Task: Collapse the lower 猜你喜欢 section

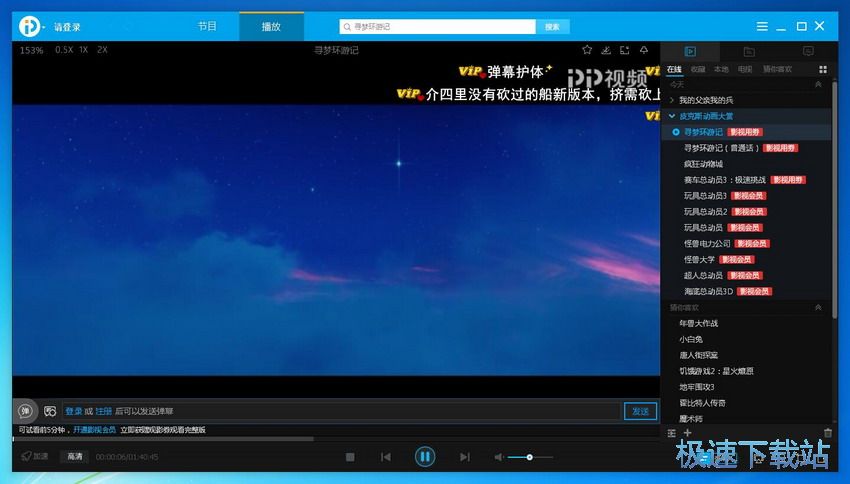Action: pyautogui.click(x=818, y=307)
